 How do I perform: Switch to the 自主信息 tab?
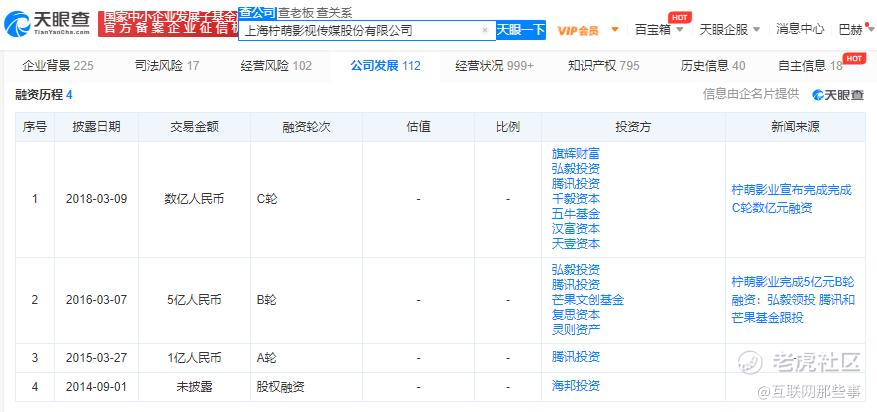pos(810,66)
